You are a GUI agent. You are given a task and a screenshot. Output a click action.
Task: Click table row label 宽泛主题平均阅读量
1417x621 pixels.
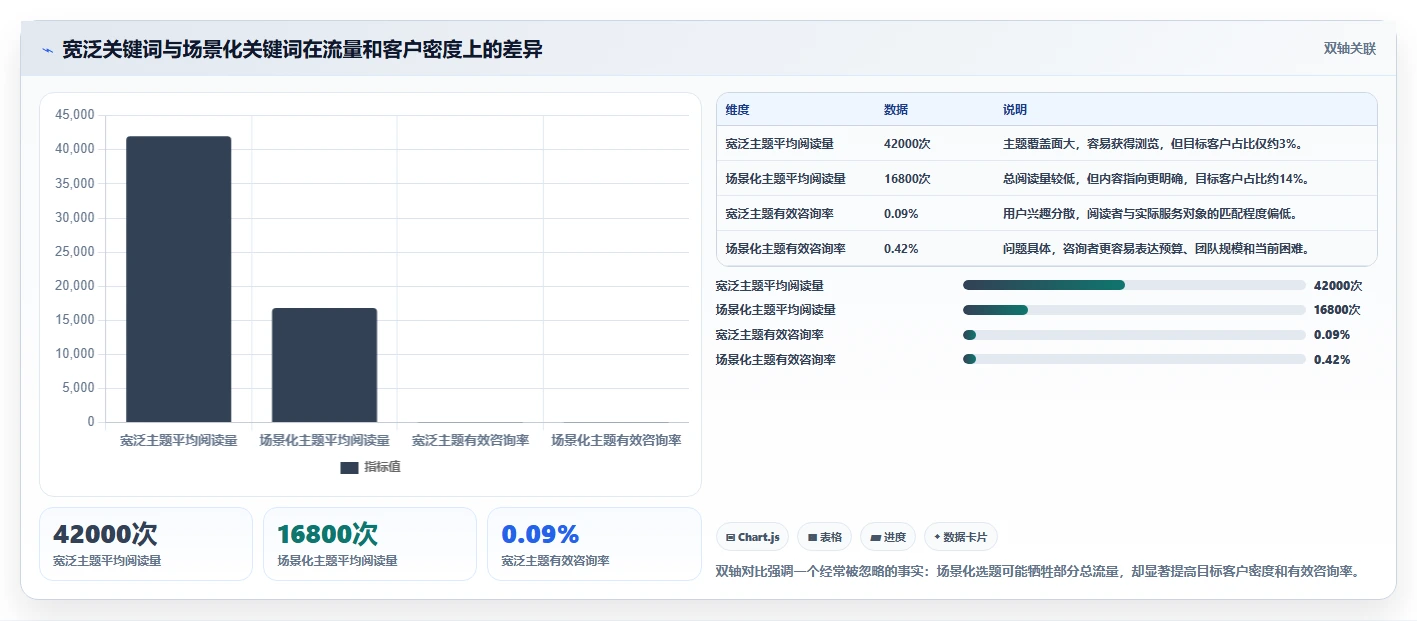(x=780, y=144)
